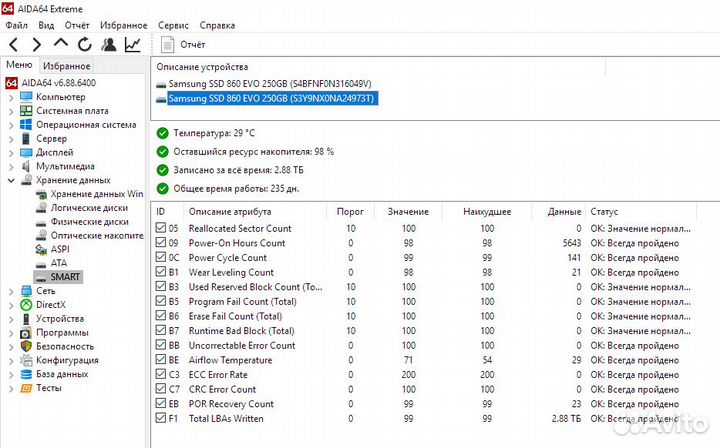Expand the Компьютер tree node
This screenshot has height=448, width=720.
click(x=10, y=97)
